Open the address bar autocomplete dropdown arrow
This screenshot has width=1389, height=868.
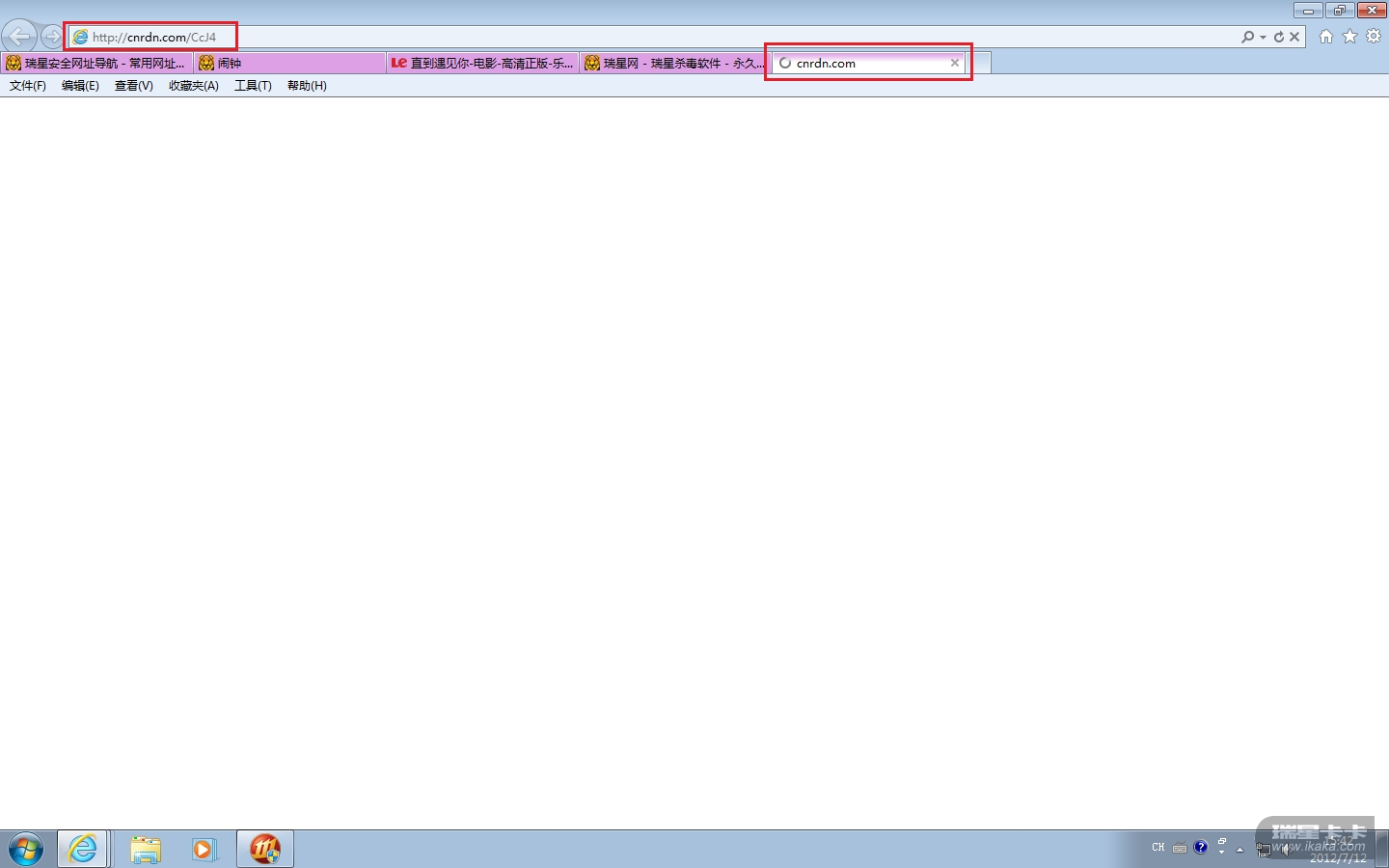coord(1263,37)
